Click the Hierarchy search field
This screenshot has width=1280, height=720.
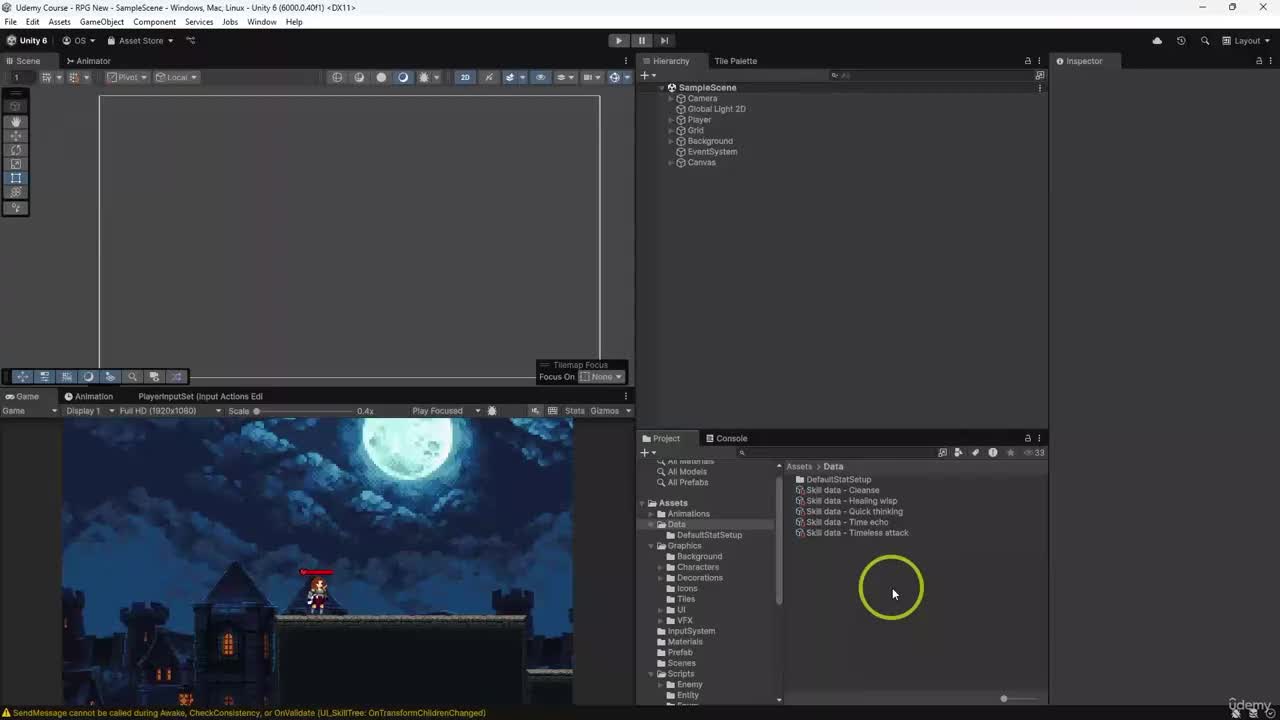tap(930, 76)
